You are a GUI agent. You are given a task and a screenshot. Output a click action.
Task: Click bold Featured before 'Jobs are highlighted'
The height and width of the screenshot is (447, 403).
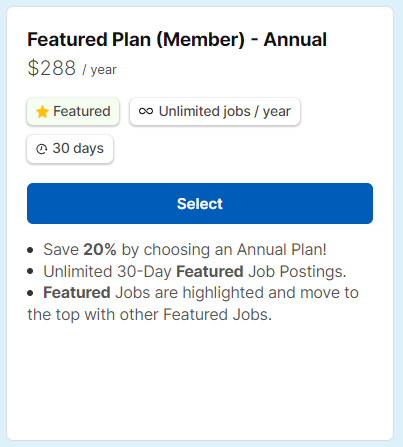click(x=77, y=292)
